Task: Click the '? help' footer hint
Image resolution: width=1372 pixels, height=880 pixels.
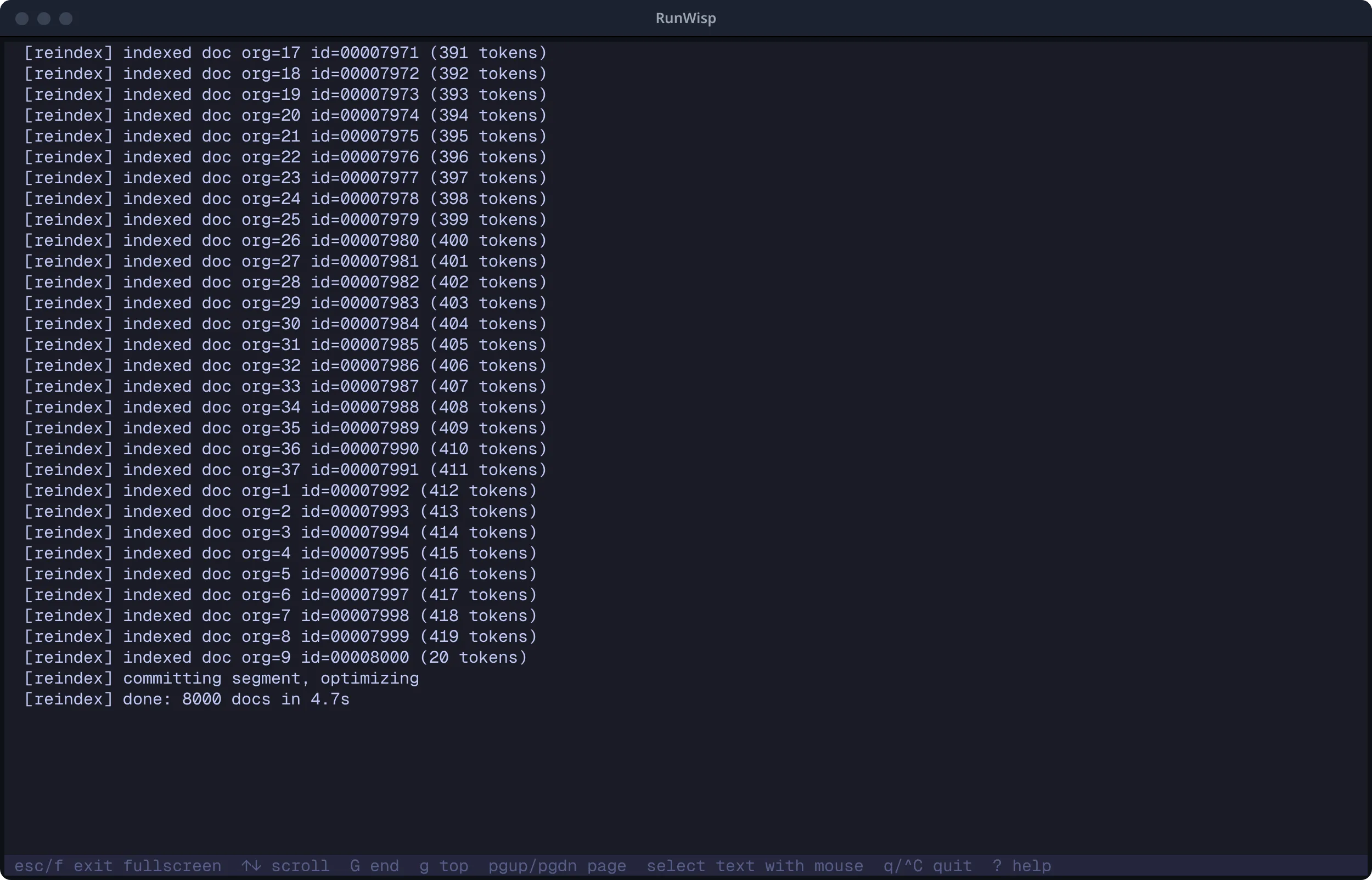Action: click(x=1022, y=866)
